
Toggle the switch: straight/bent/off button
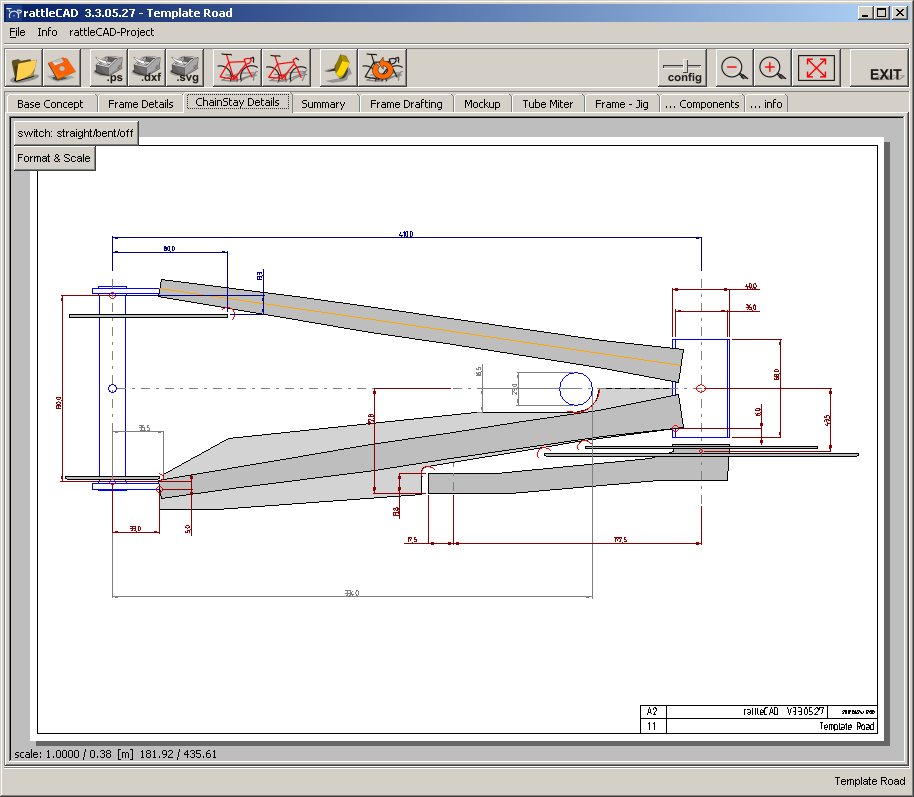(x=75, y=133)
